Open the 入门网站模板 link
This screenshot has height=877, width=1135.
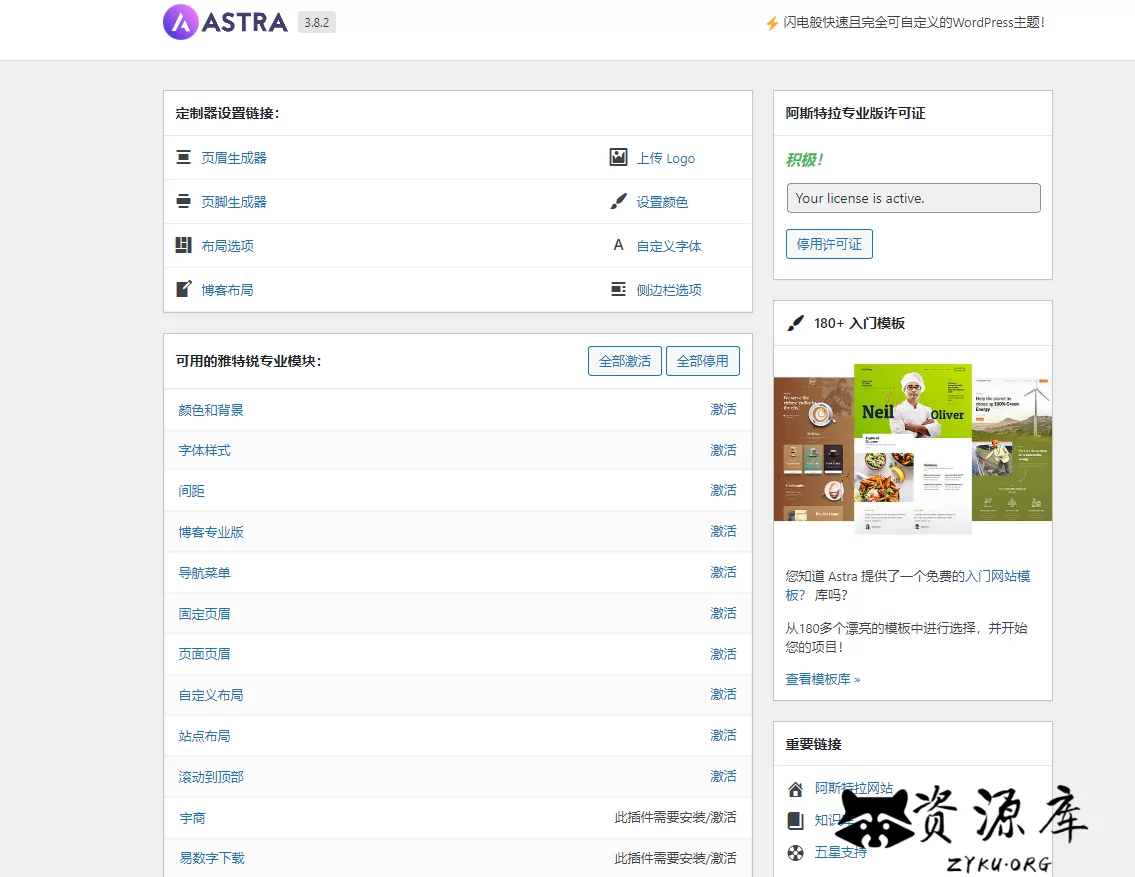click(x=996, y=576)
